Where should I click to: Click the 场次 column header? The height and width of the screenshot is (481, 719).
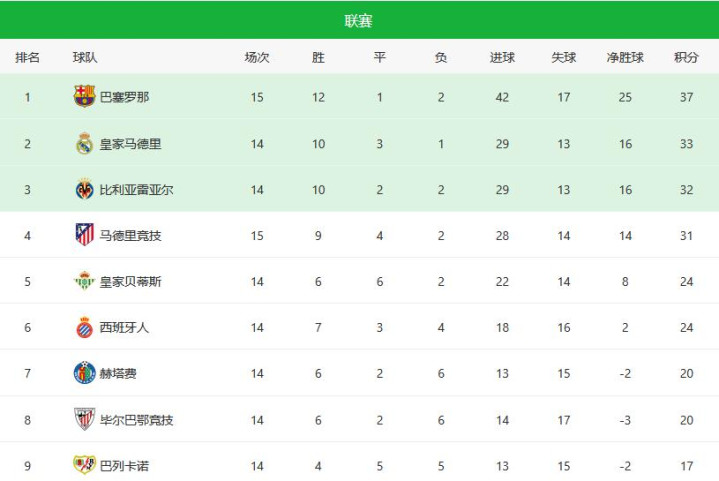[x=257, y=57]
